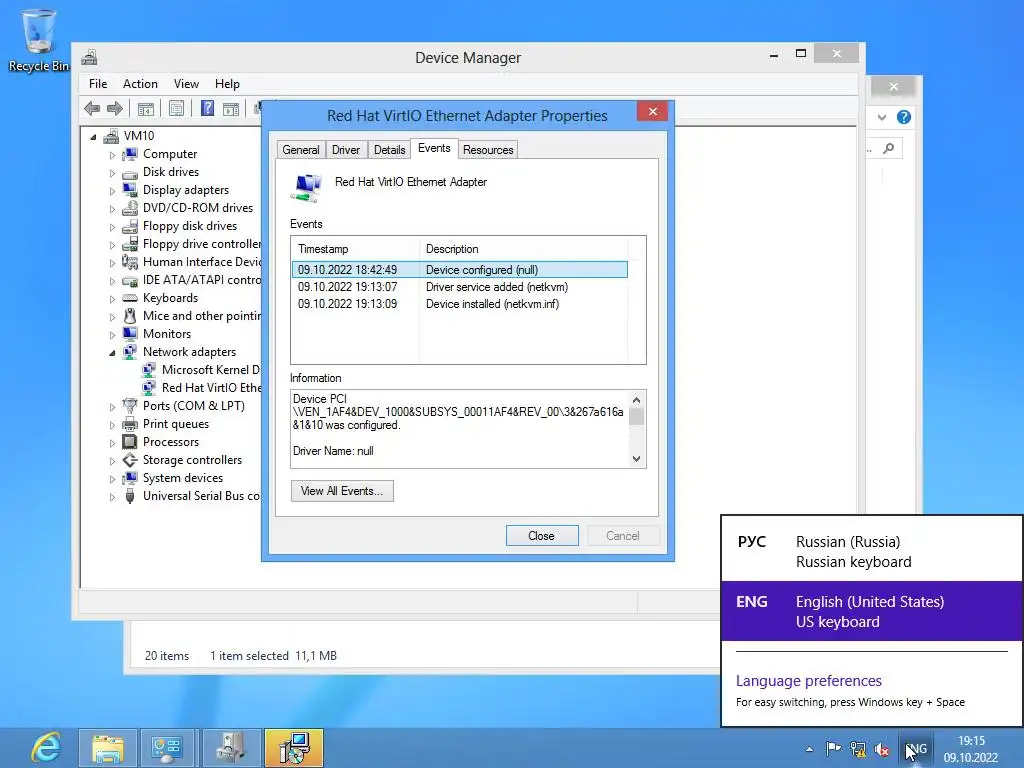Click the blue Help question-mark toolbar icon

point(207,108)
